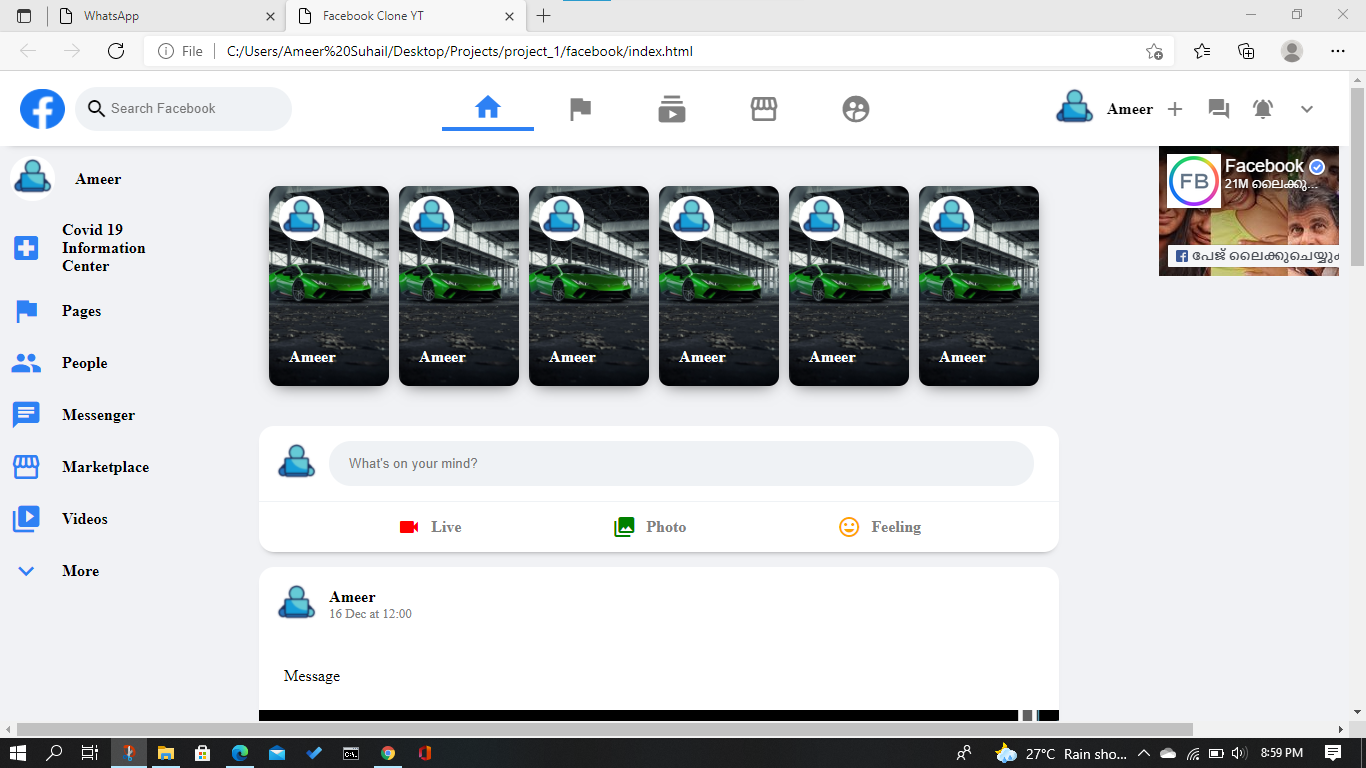Switch to the WhatsApp browser tab
The height and width of the screenshot is (768, 1366).
166,16
